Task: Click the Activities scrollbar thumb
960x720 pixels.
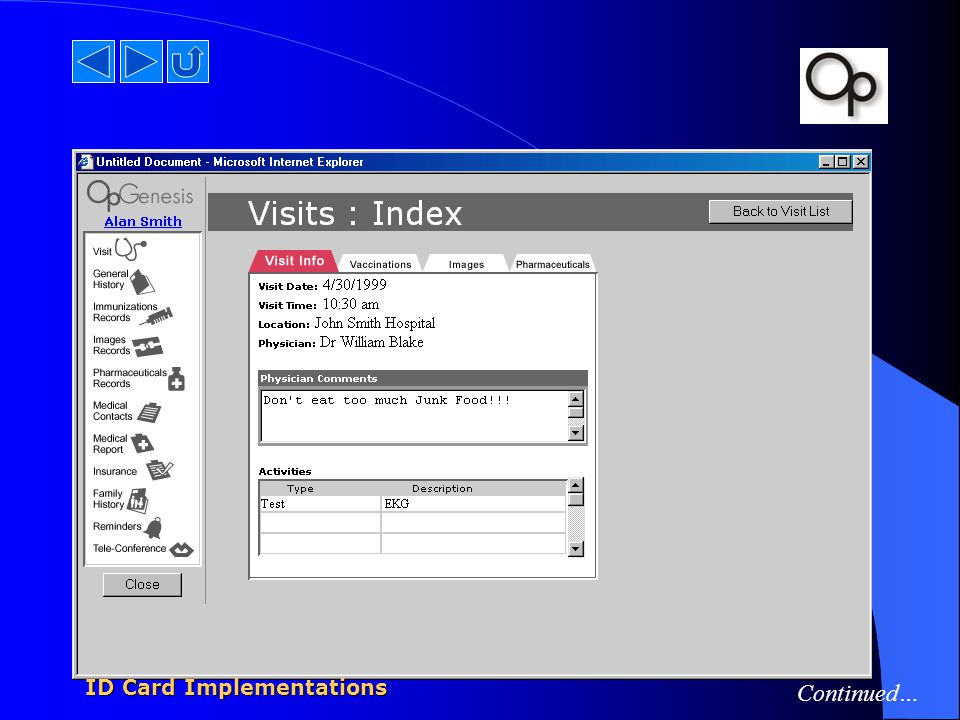Action: point(576,500)
